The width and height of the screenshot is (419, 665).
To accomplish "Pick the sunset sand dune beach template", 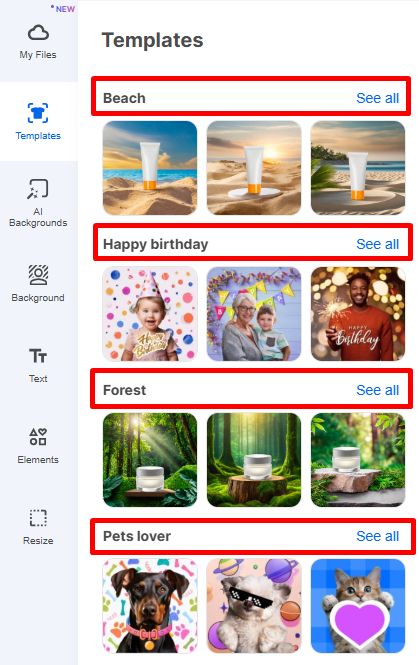I will tap(254, 168).
